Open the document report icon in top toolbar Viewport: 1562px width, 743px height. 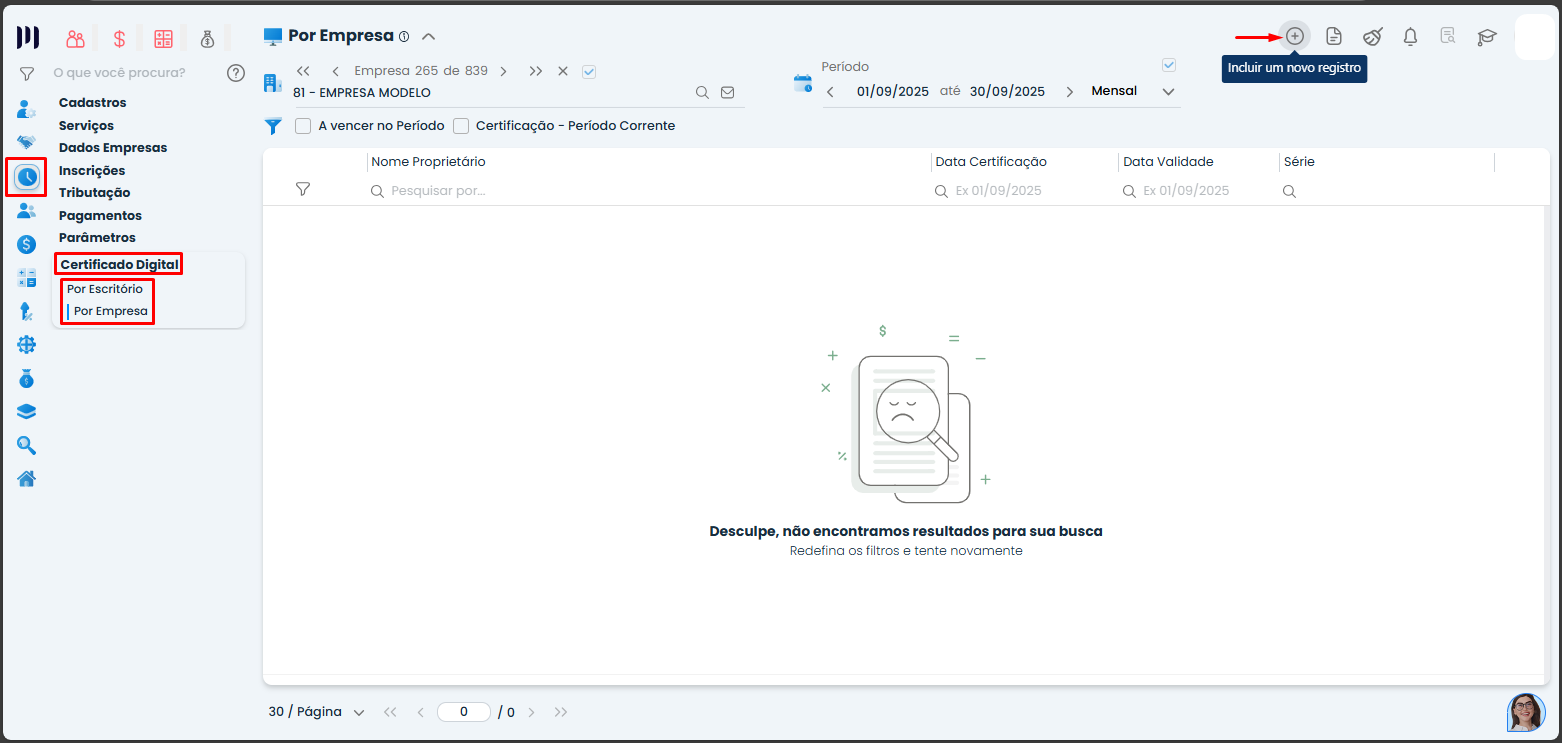pos(1334,37)
